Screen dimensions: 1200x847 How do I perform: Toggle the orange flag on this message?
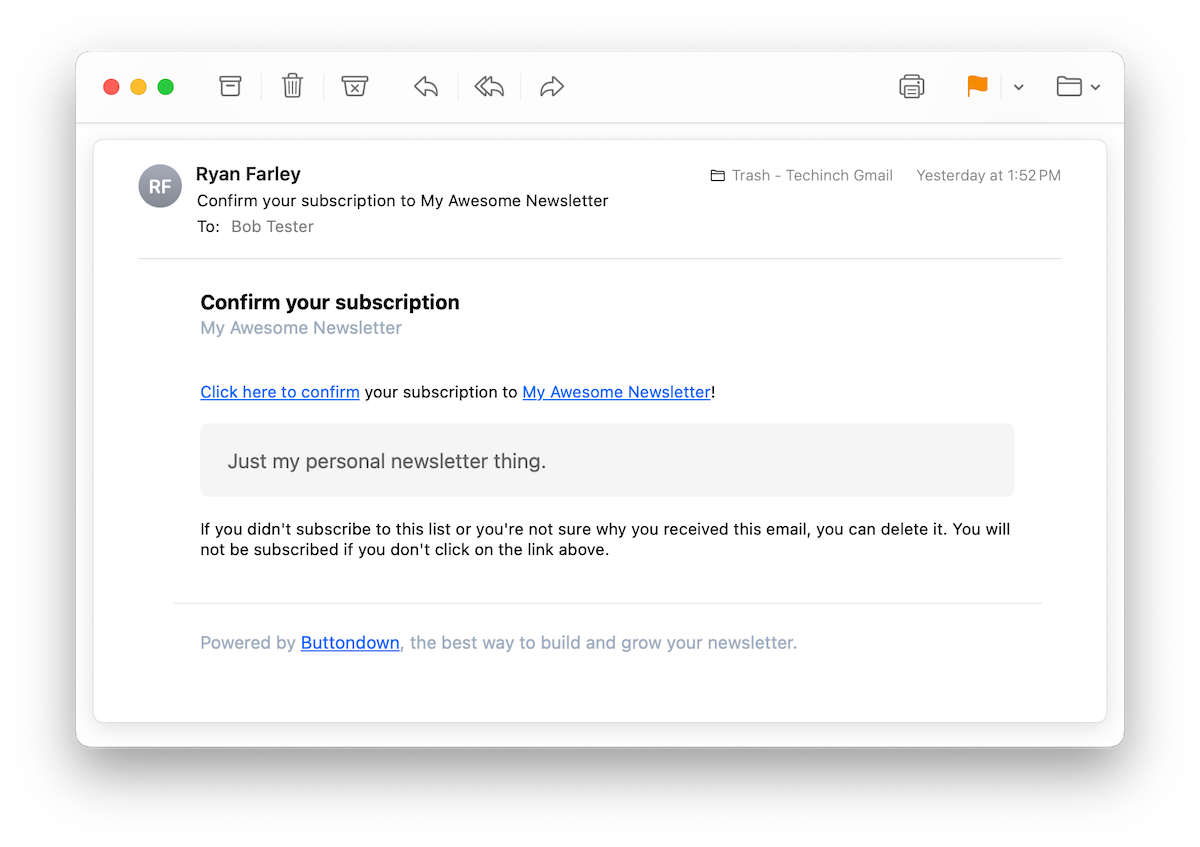coord(977,87)
